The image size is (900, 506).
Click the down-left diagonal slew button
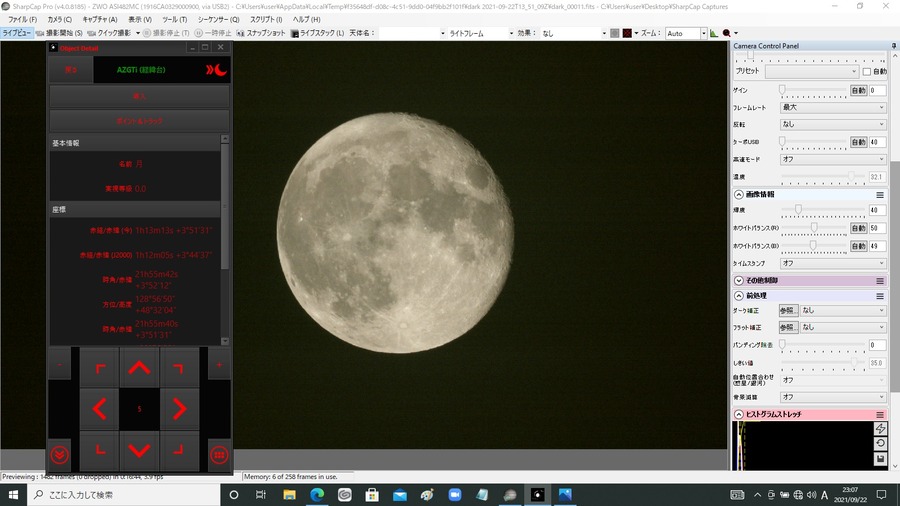[x=99, y=450]
